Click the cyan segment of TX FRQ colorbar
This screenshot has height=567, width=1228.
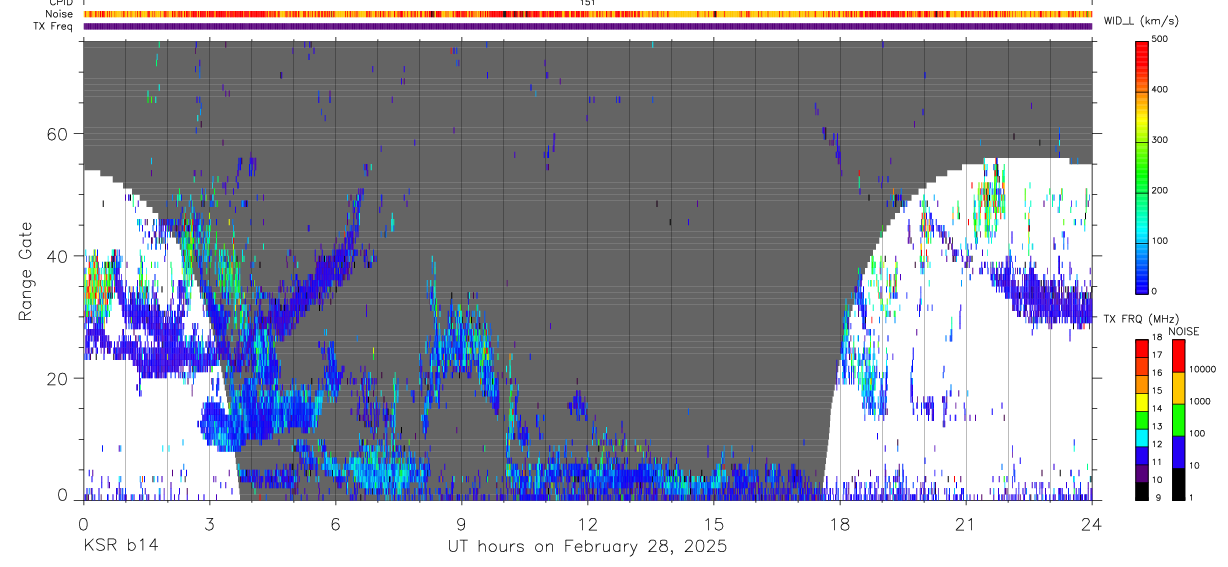[x=1141, y=438]
